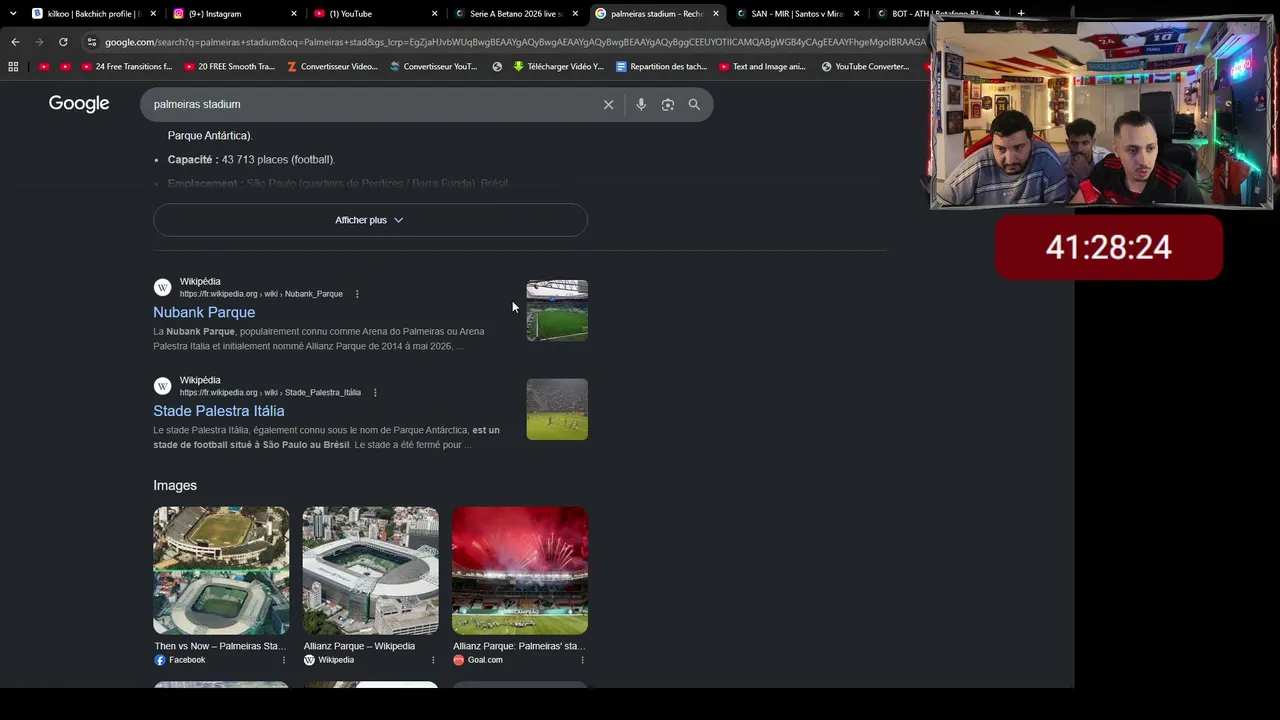Open the Convertisseur Video bookmark
The height and width of the screenshot is (720, 1280).
point(332,67)
